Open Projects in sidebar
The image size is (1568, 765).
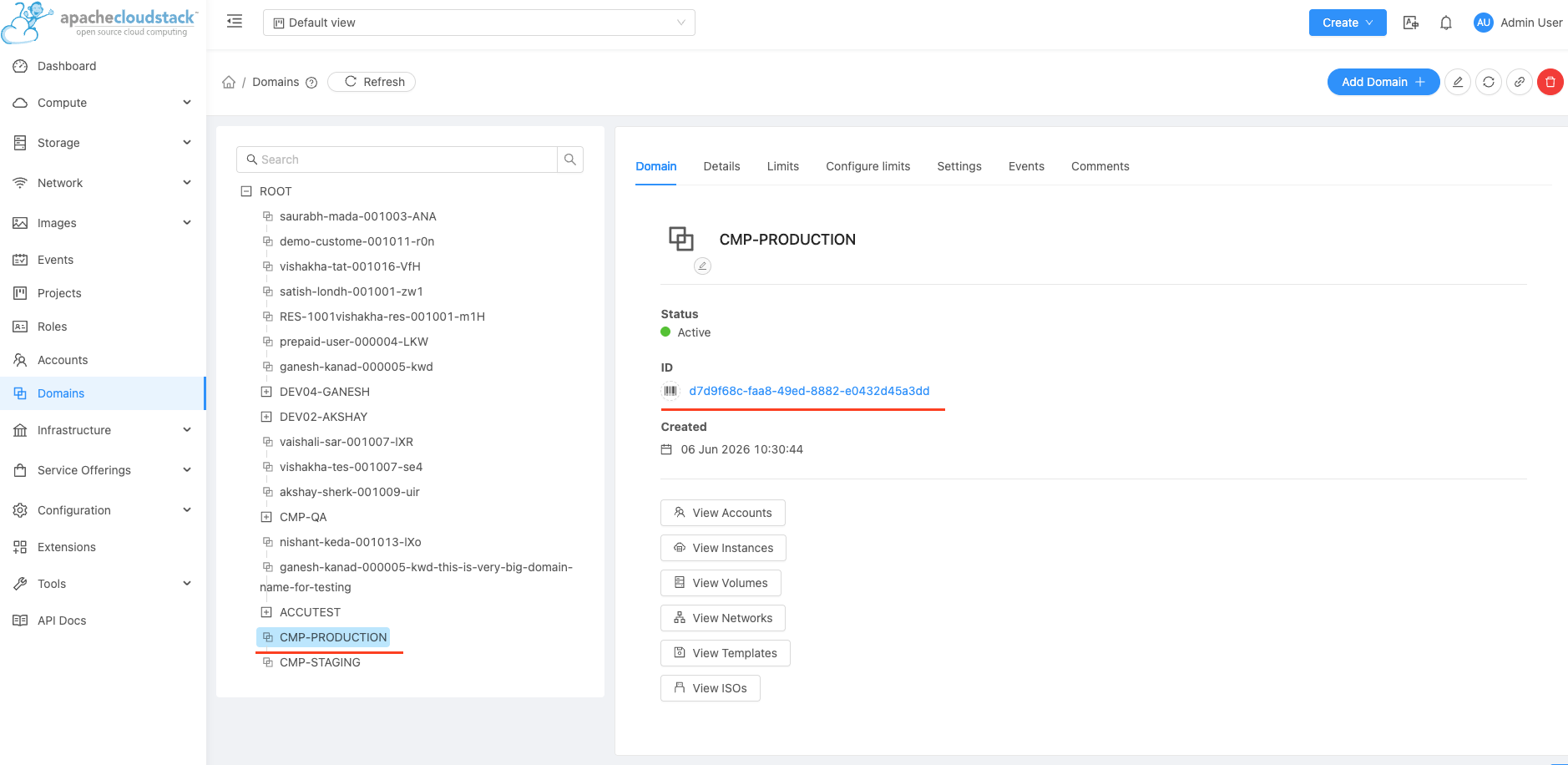(x=103, y=293)
